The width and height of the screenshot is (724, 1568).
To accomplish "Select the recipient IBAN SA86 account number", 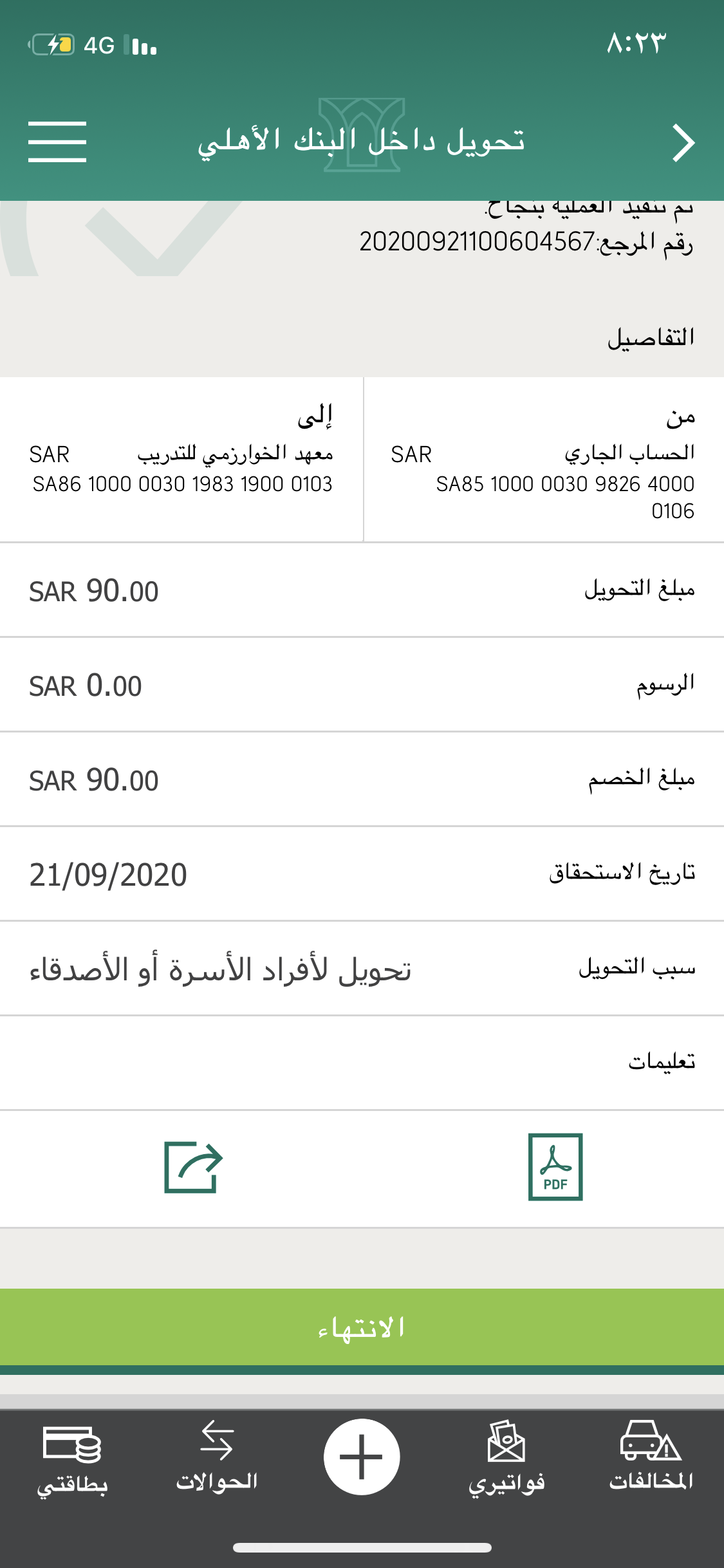I will click(x=183, y=484).
